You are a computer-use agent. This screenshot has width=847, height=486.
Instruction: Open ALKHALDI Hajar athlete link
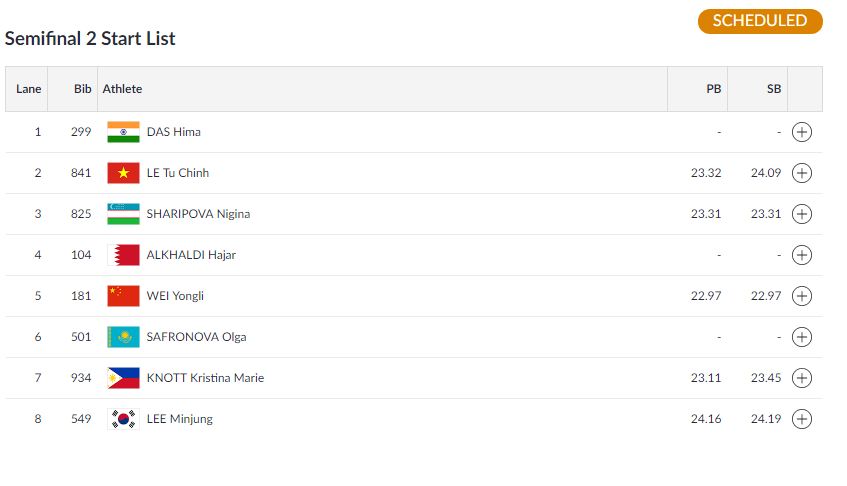[x=191, y=255]
